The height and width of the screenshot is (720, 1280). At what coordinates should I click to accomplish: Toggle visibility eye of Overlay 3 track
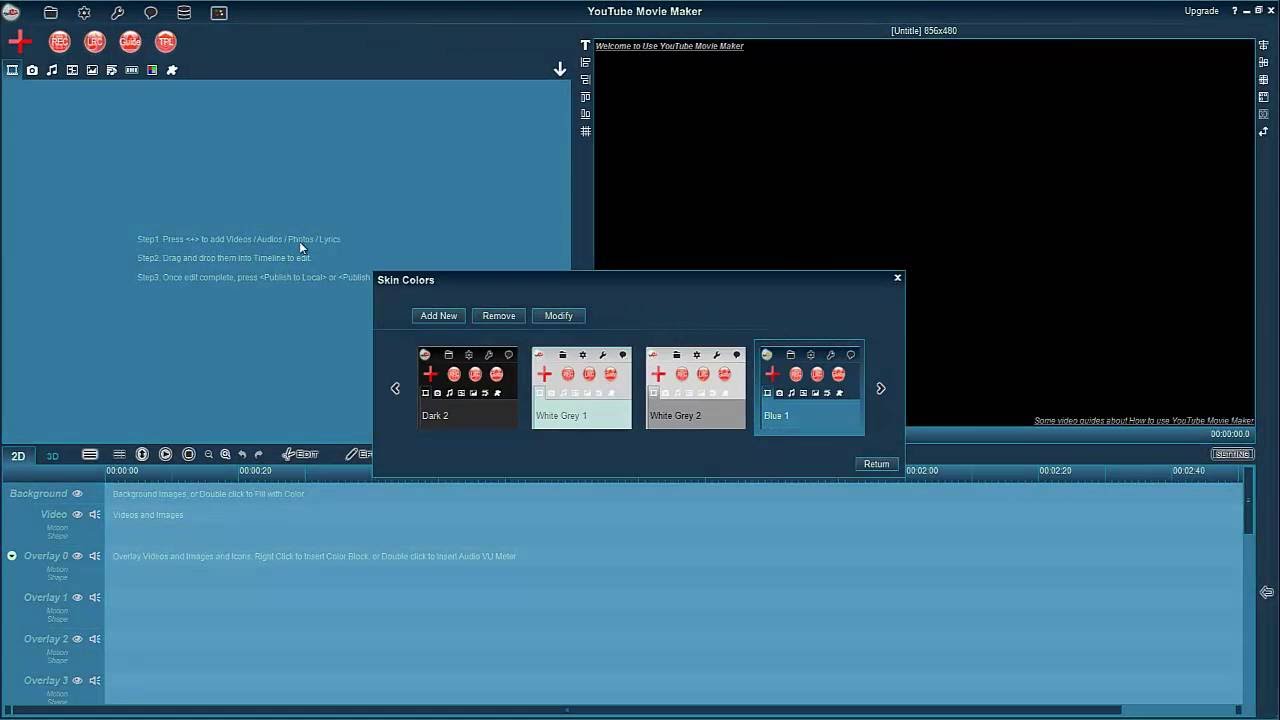pos(77,680)
